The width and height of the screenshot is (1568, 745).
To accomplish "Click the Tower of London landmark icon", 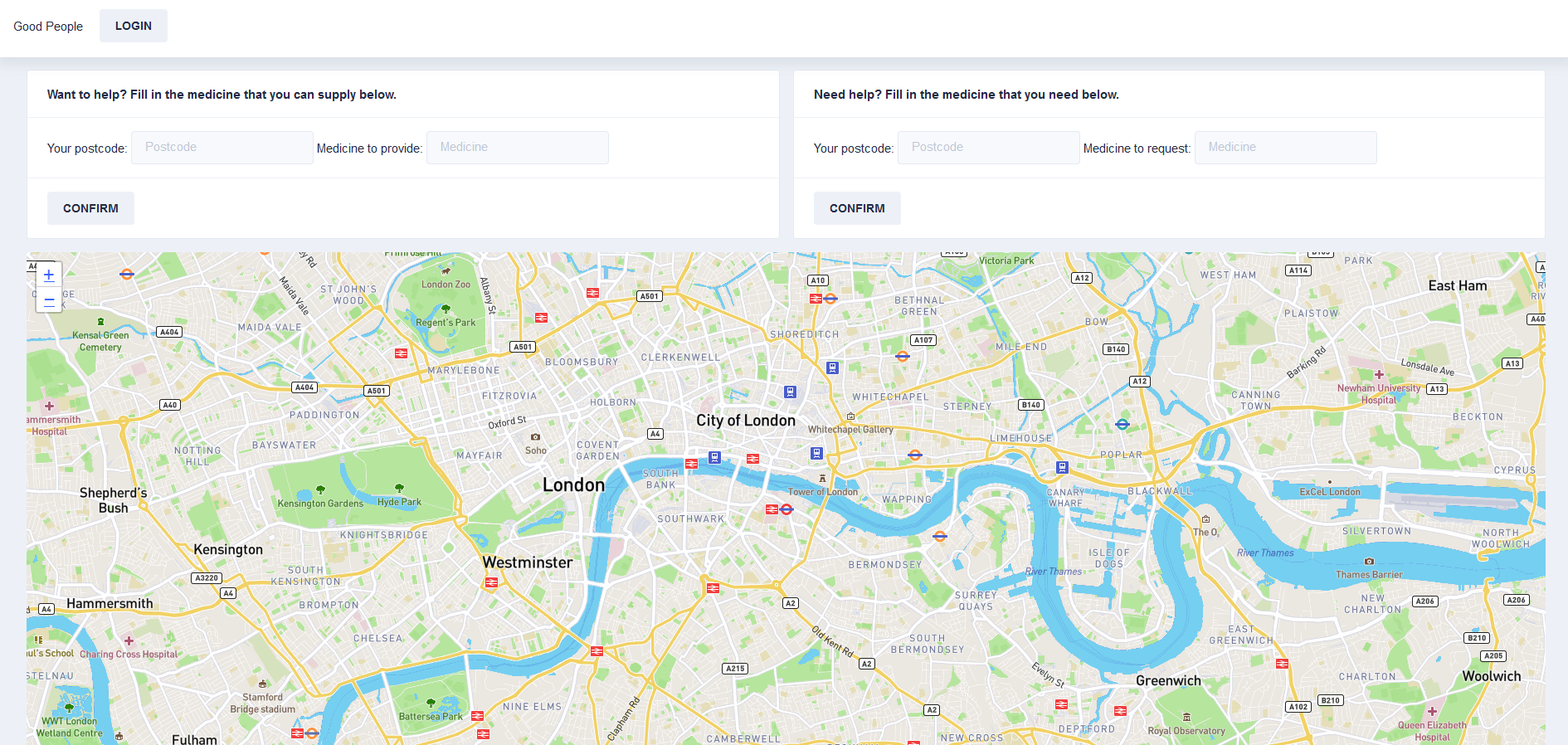I will (822, 478).
